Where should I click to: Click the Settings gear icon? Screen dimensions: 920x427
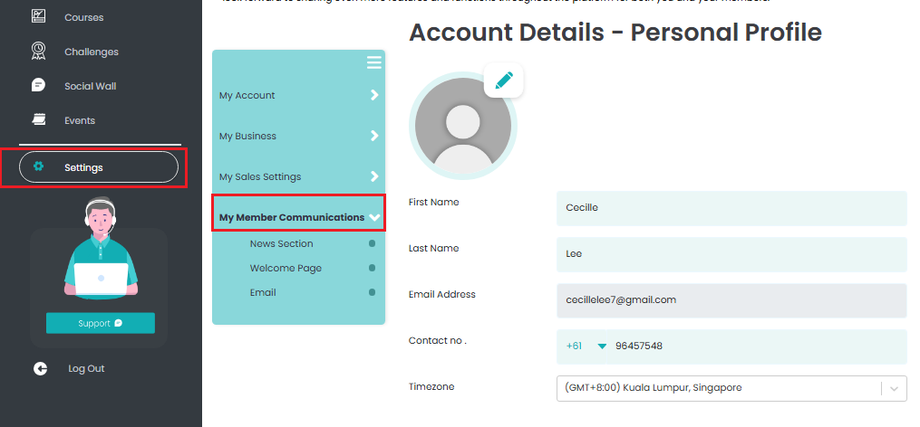[x=39, y=167]
